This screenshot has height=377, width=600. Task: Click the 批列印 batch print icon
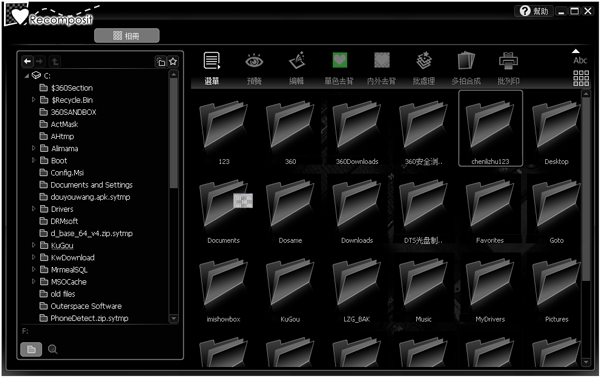tap(508, 61)
